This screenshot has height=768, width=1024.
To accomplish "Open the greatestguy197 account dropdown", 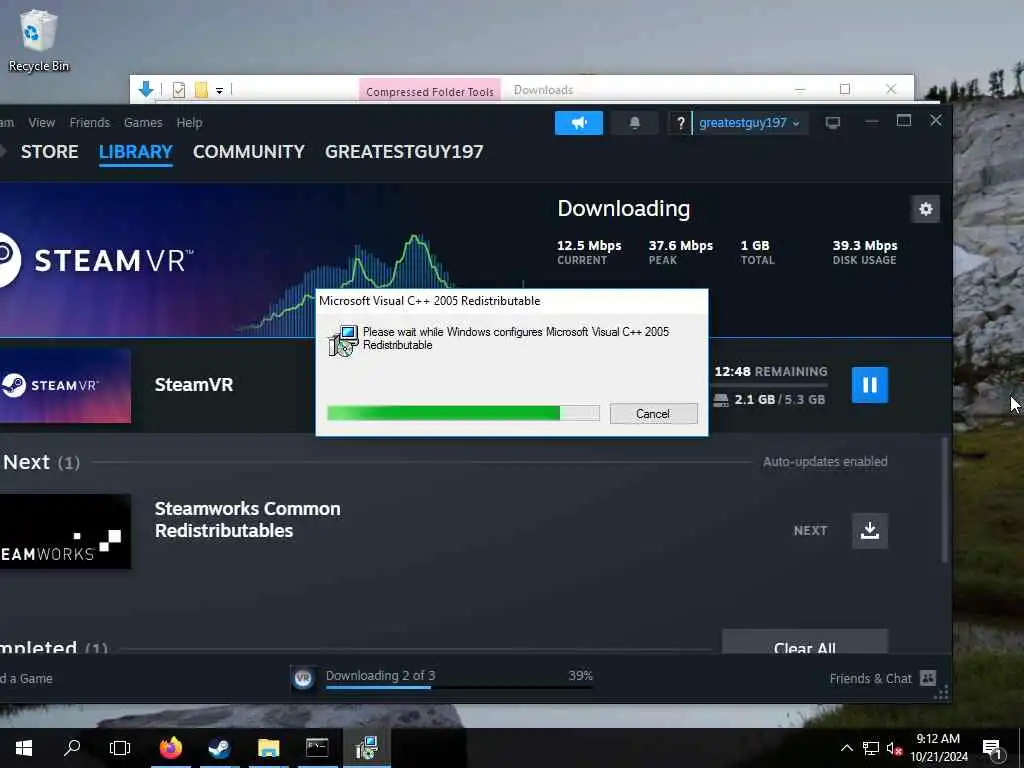I will point(749,123).
